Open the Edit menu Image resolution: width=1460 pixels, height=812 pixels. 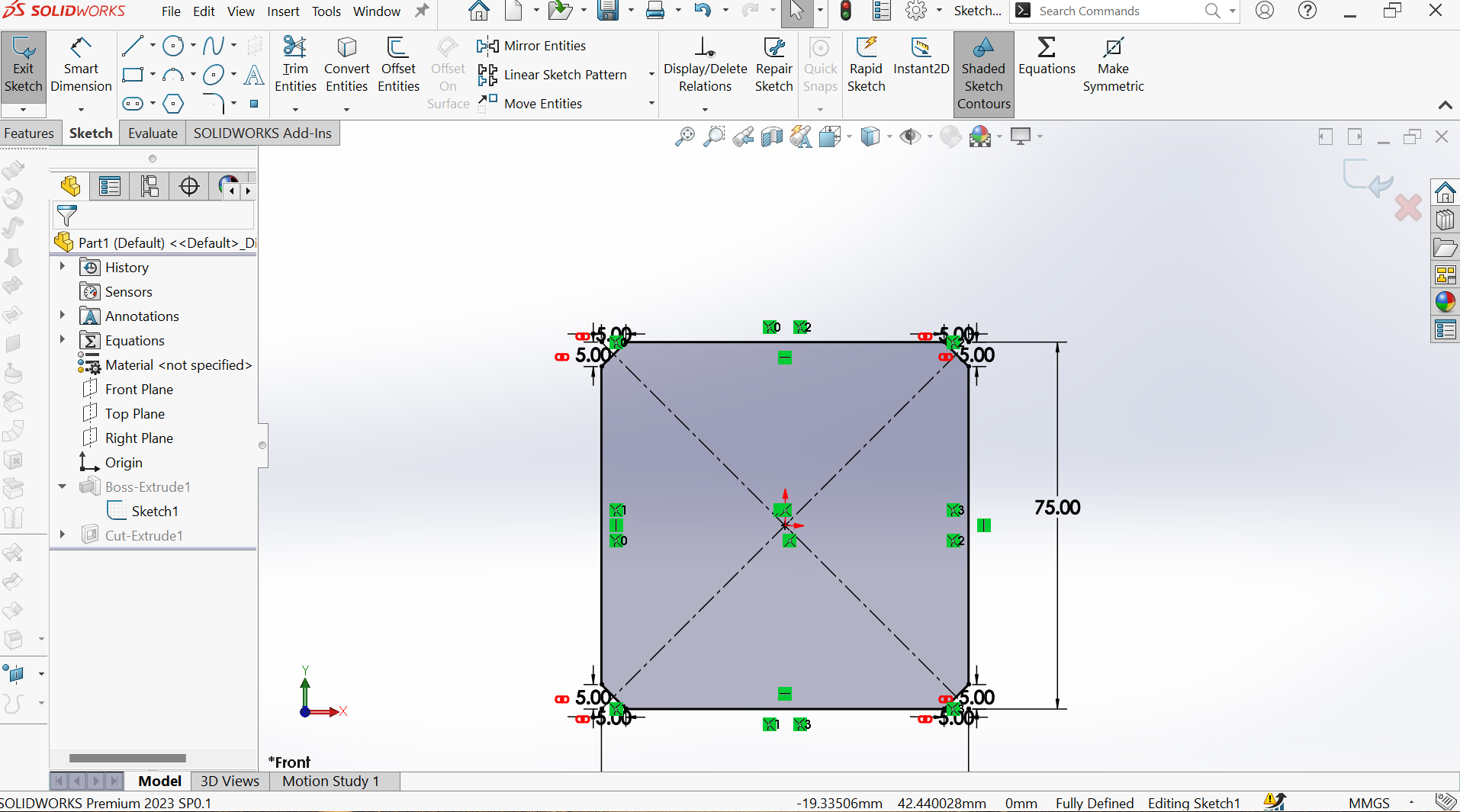click(204, 11)
